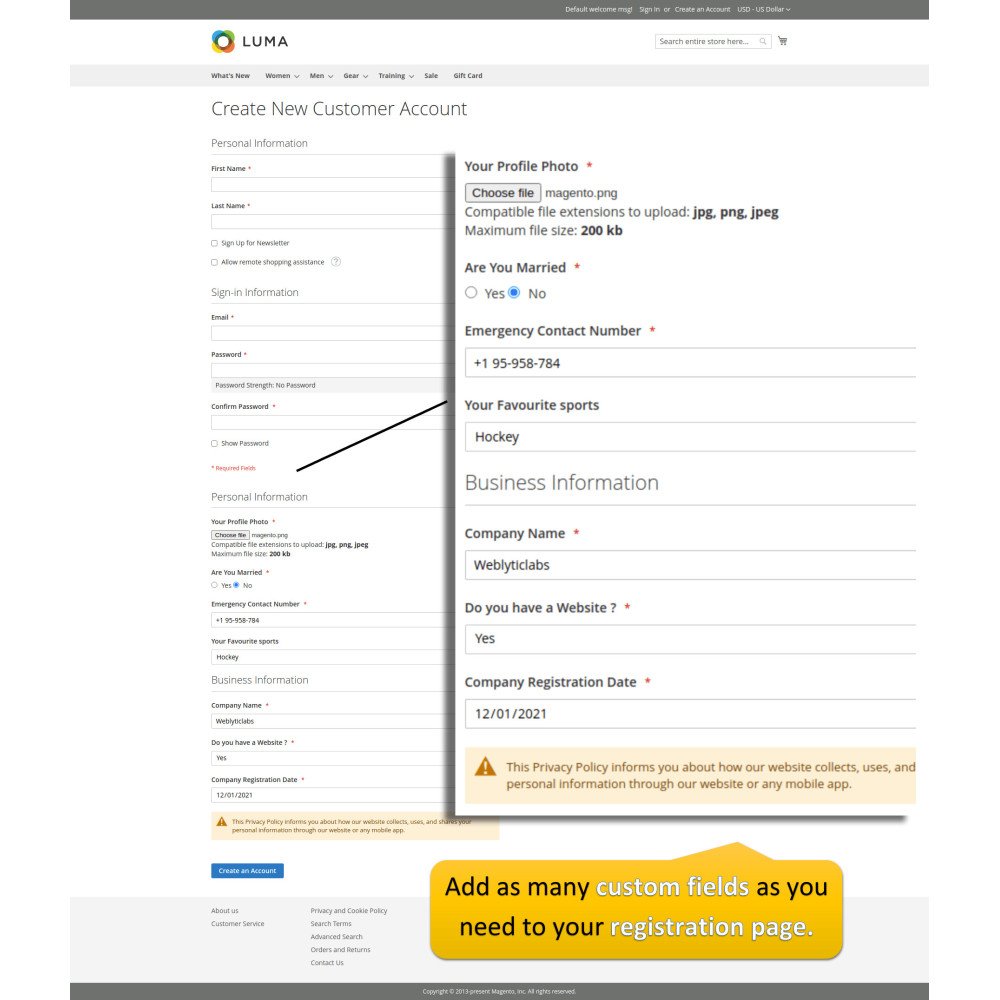
Task: Click small Emergency Contact Number field
Action: pyautogui.click(x=332, y=620)
